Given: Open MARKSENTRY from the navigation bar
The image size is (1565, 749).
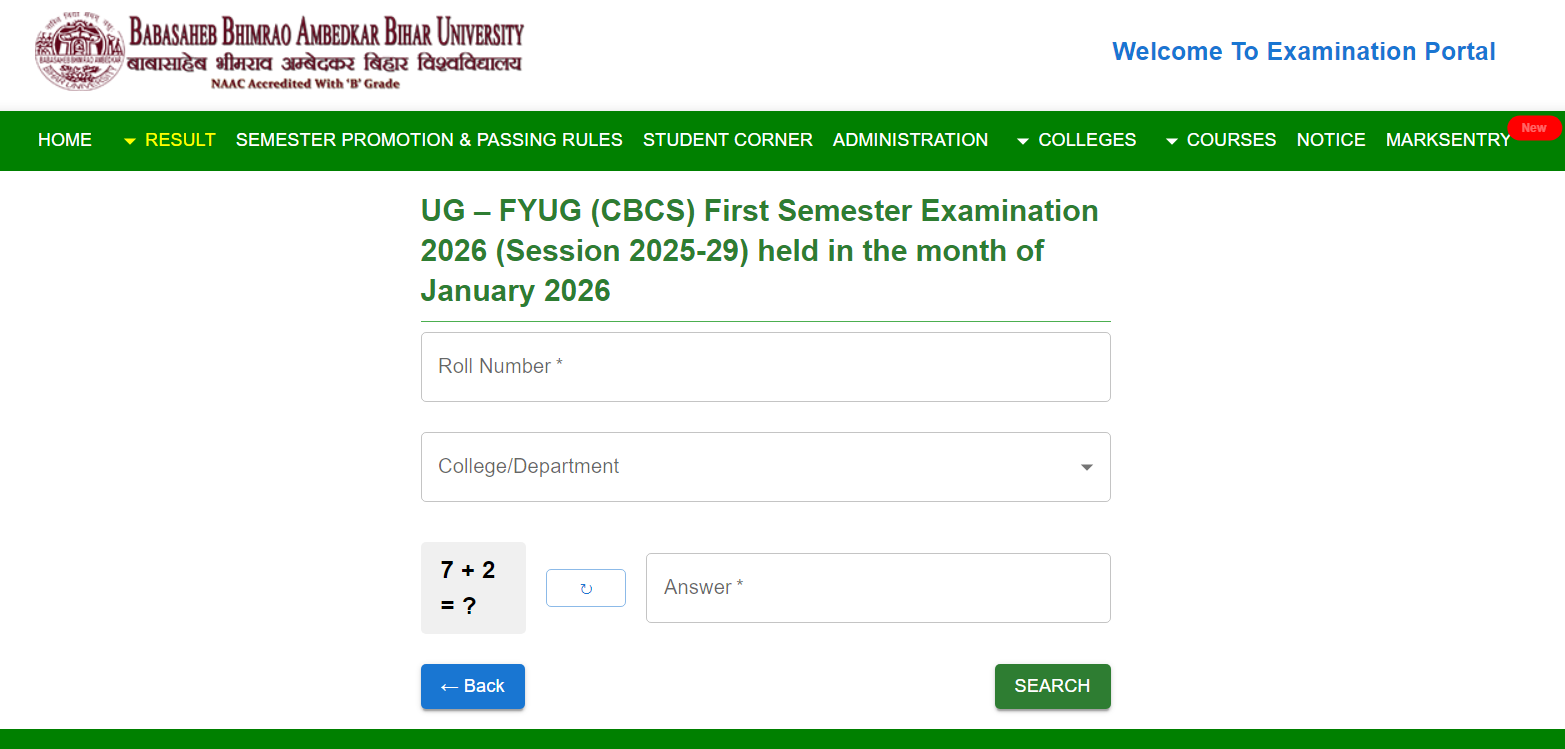Looking at the screenshot, I should [1447, 140].
